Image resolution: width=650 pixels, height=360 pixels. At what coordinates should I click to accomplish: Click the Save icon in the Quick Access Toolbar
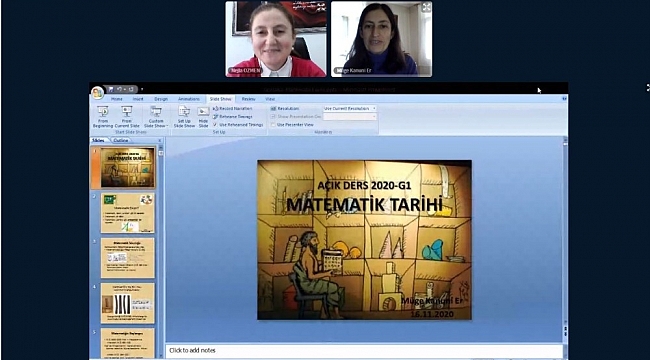tap(112, 89)
